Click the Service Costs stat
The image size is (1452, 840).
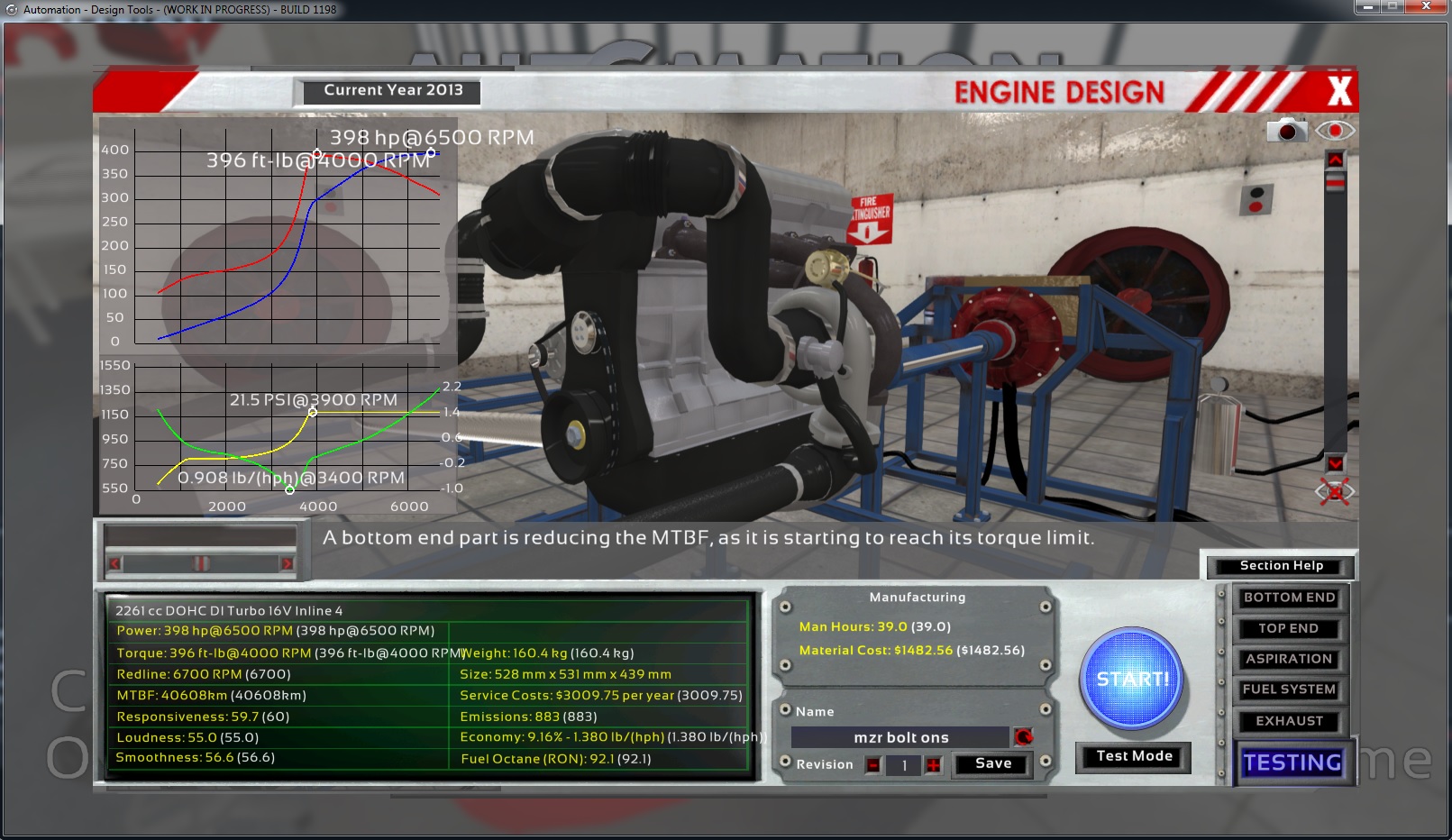tap(601, 695)
